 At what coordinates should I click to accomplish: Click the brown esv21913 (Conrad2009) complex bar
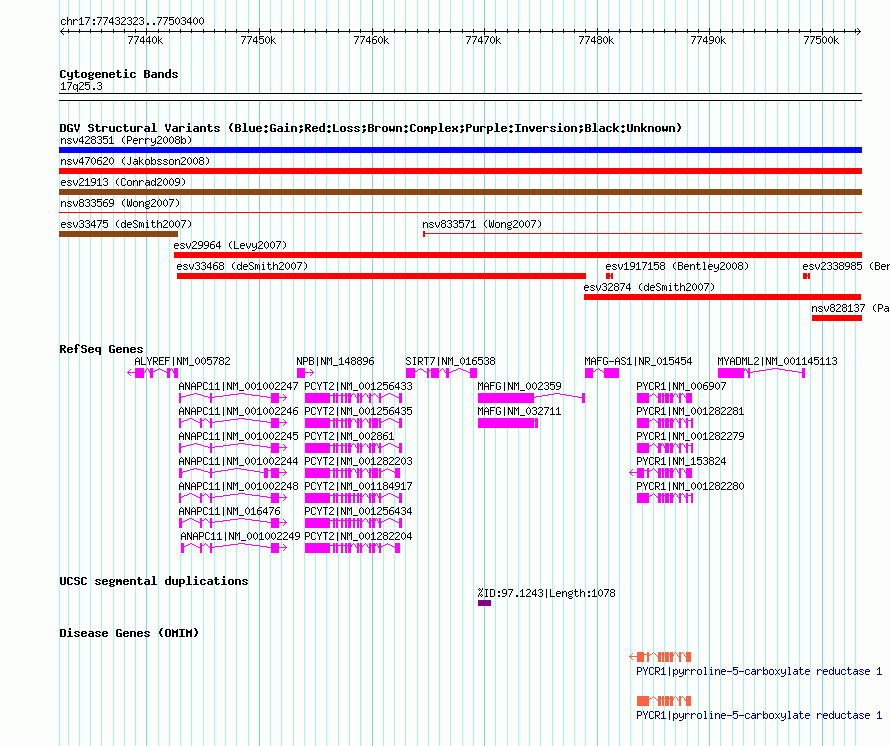click(x=460, y=192)
